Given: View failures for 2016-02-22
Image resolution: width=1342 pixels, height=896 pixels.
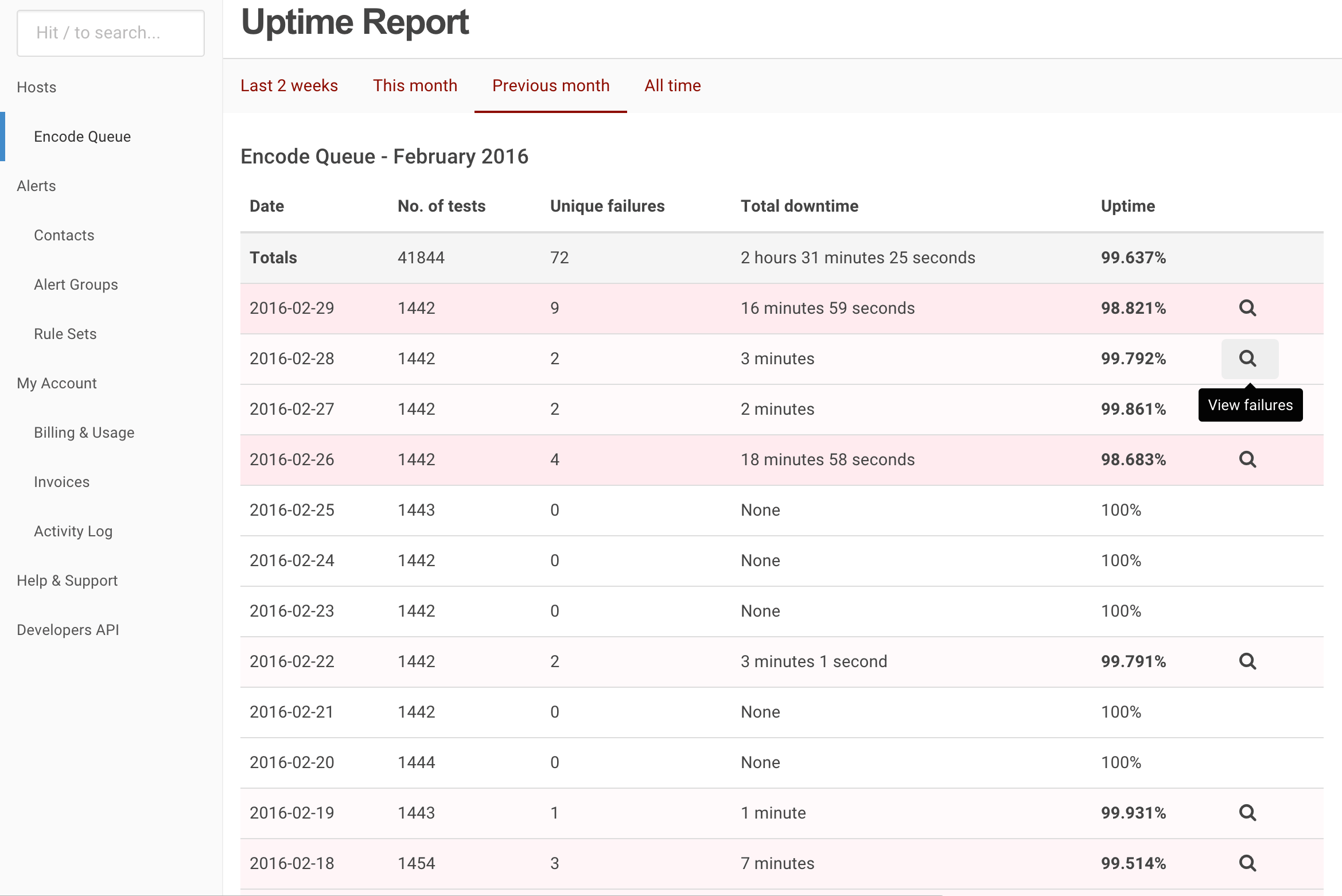Looking at the screenshot, I should point(1248,661).
